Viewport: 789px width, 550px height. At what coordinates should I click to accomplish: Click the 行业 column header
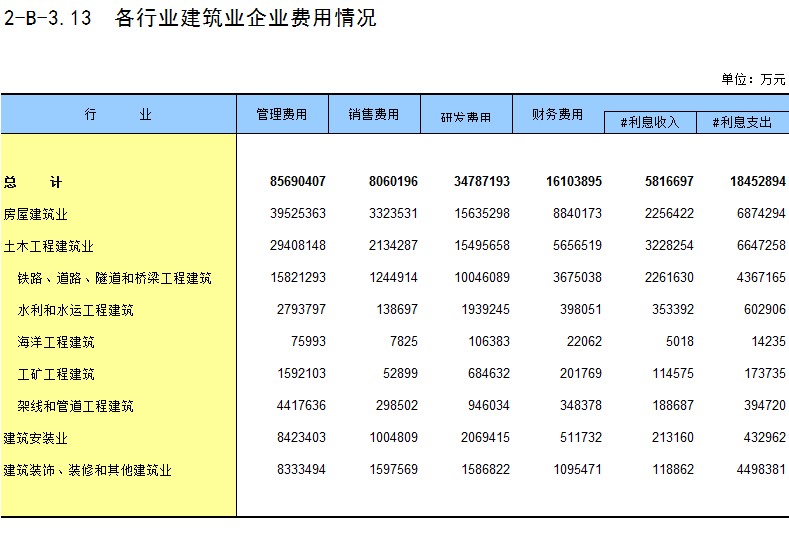pyautogui.click(x=118, y=115)
